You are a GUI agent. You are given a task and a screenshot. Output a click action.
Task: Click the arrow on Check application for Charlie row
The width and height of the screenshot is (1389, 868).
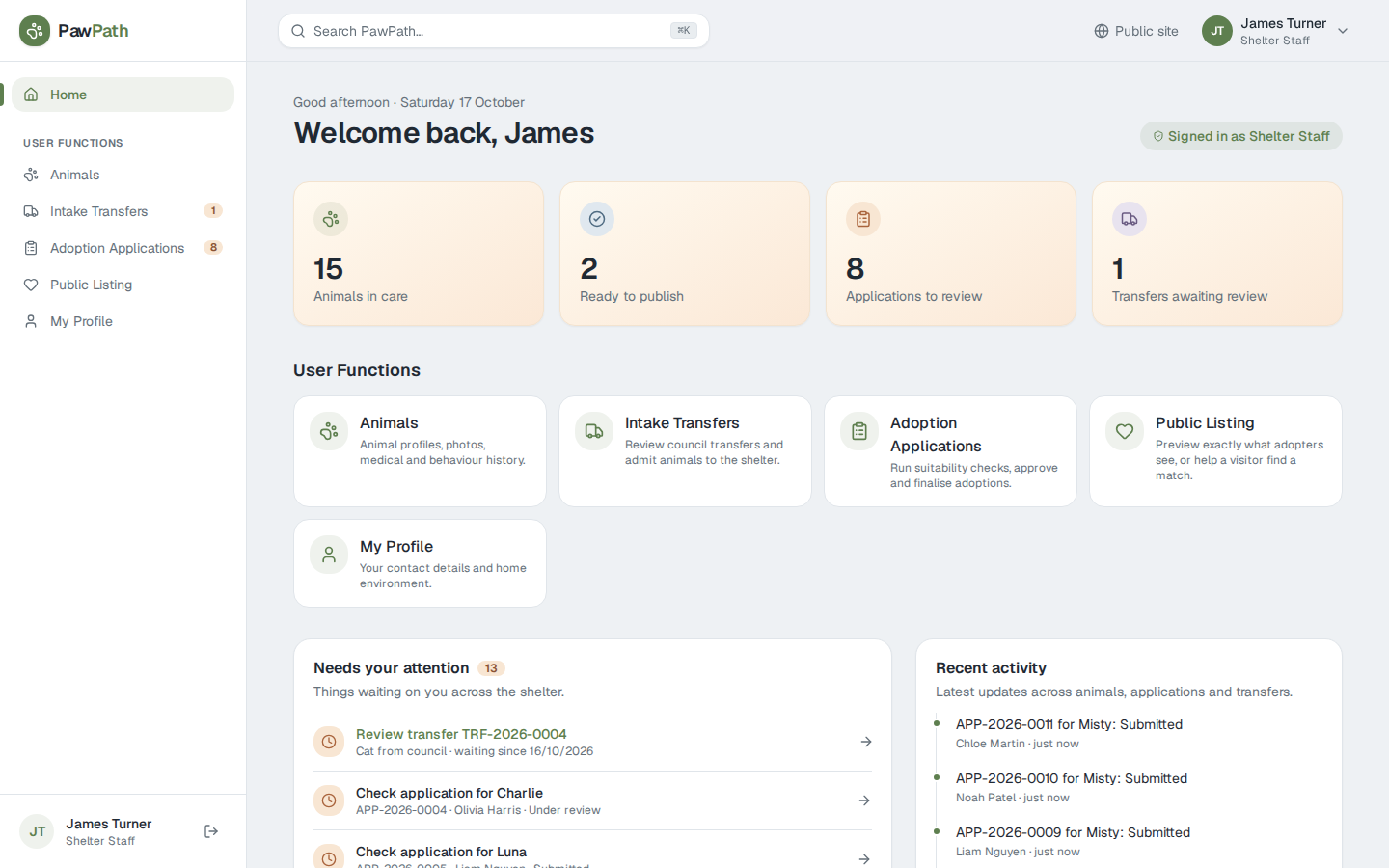pyautogui.click(x=865, y=800)
